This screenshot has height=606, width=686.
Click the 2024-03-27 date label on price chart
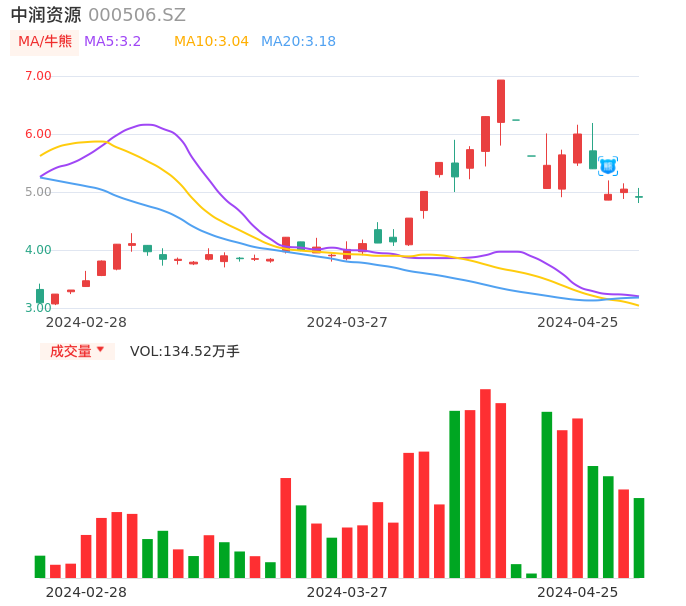[x=346, y=322]
